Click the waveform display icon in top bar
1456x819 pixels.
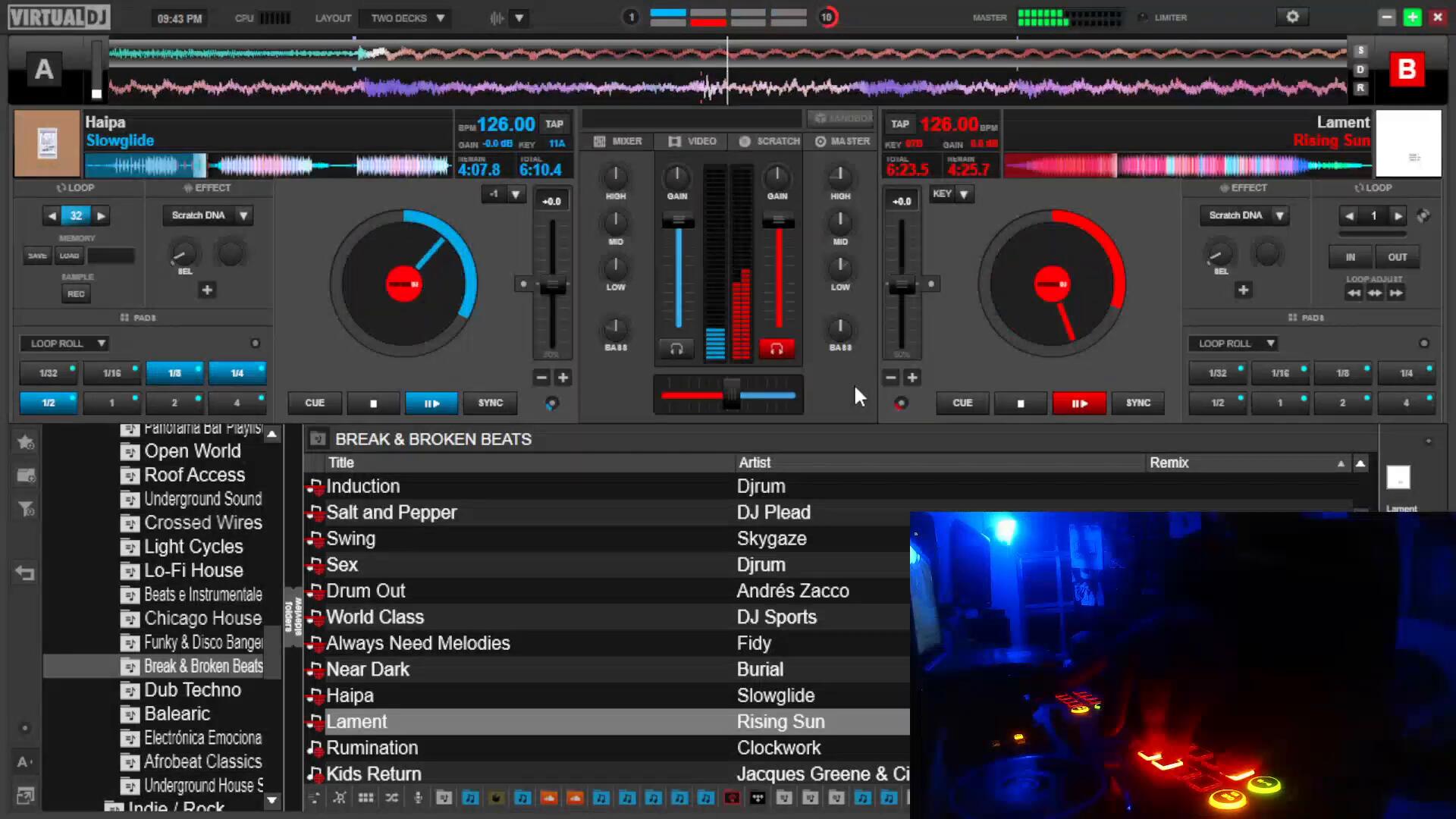(497, 17)
